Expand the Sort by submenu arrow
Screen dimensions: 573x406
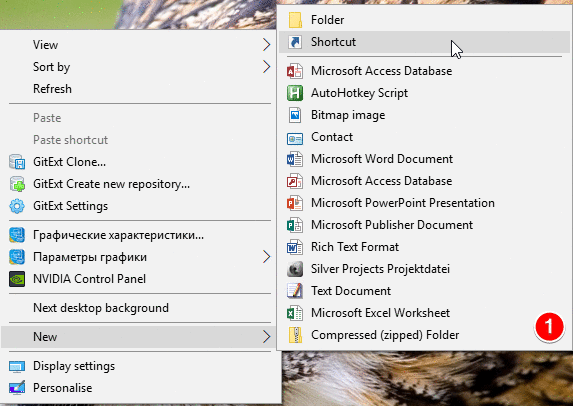coord(266,67)
